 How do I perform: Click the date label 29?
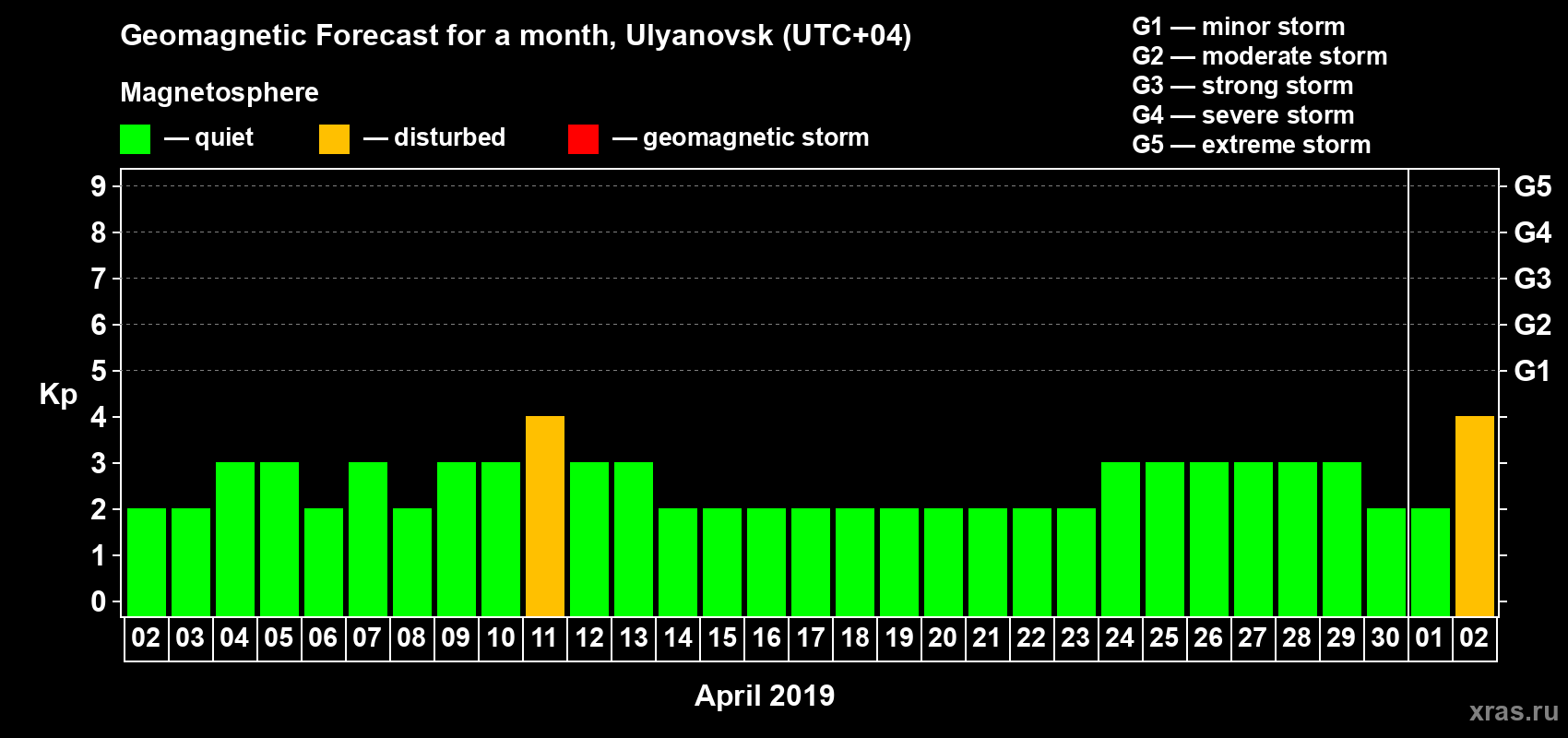coord(1341,638)
